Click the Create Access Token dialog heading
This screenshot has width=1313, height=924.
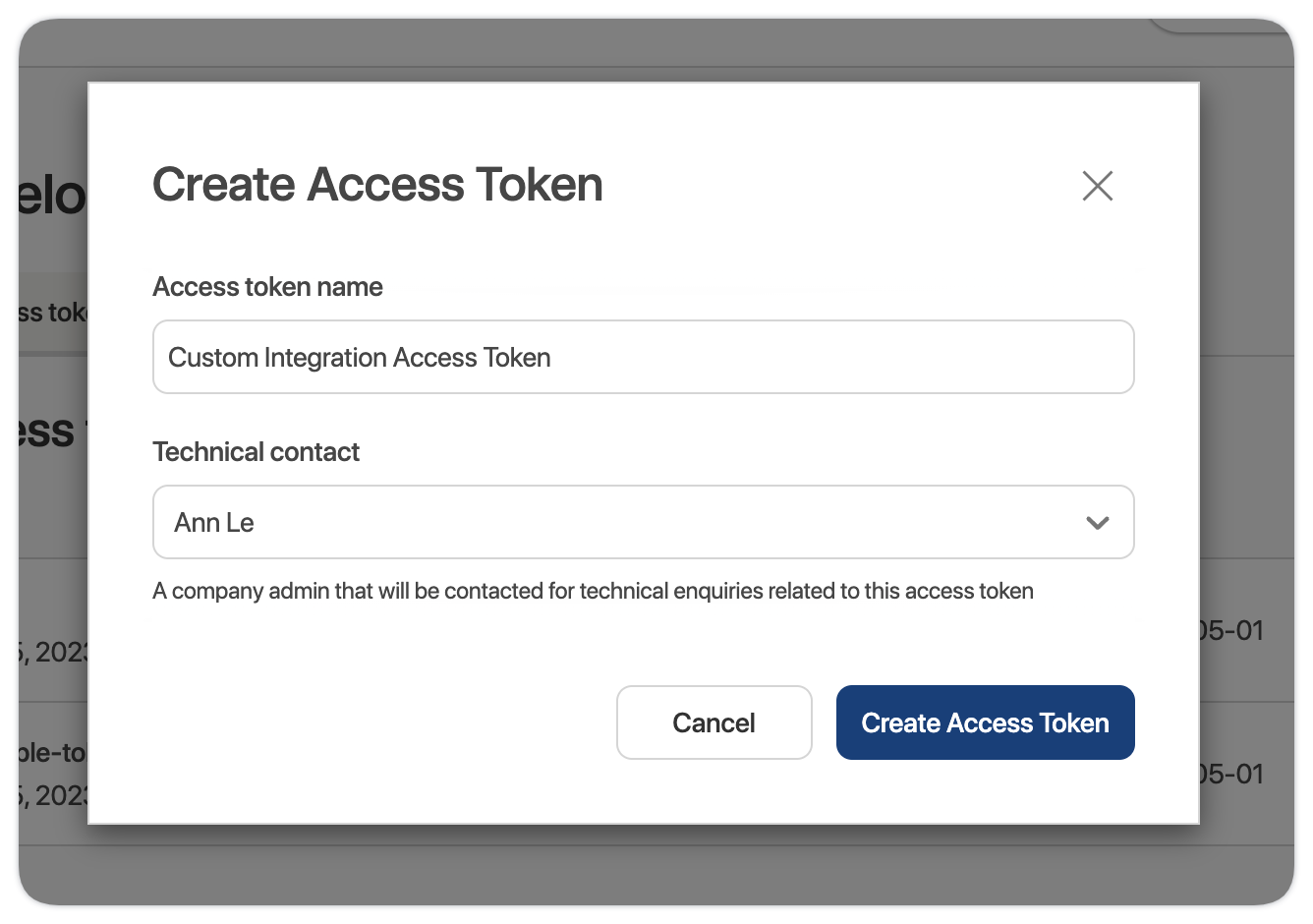pyautogui.click(x=377, y=185)
